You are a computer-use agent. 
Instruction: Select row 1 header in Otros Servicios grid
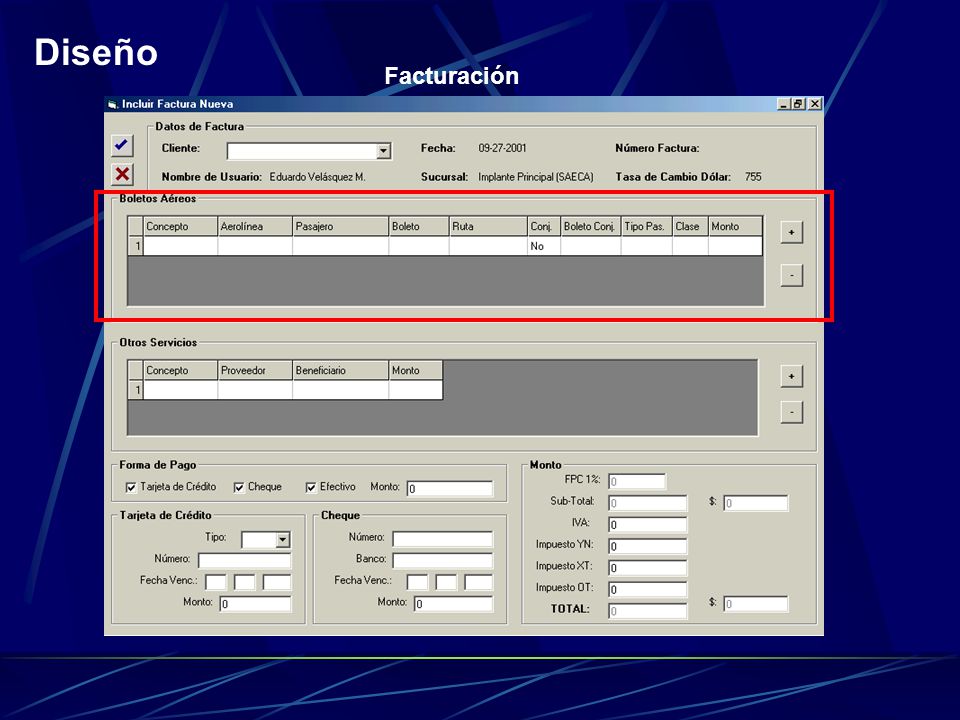click(136, 390)
